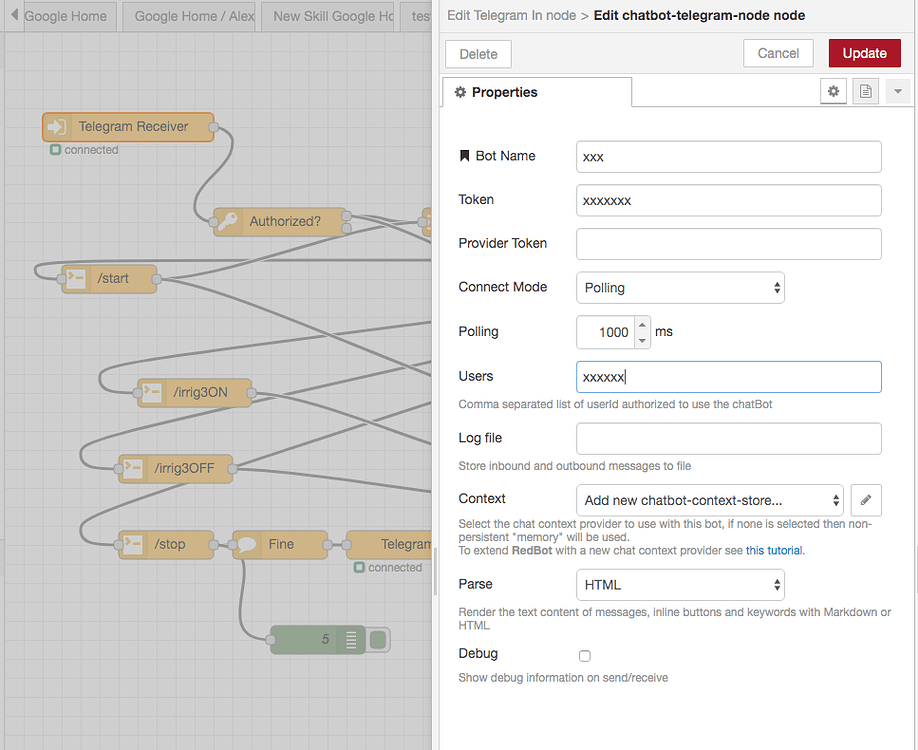Click the red Update button
This screenshot has height=750, width=918.
click(864, 53)
